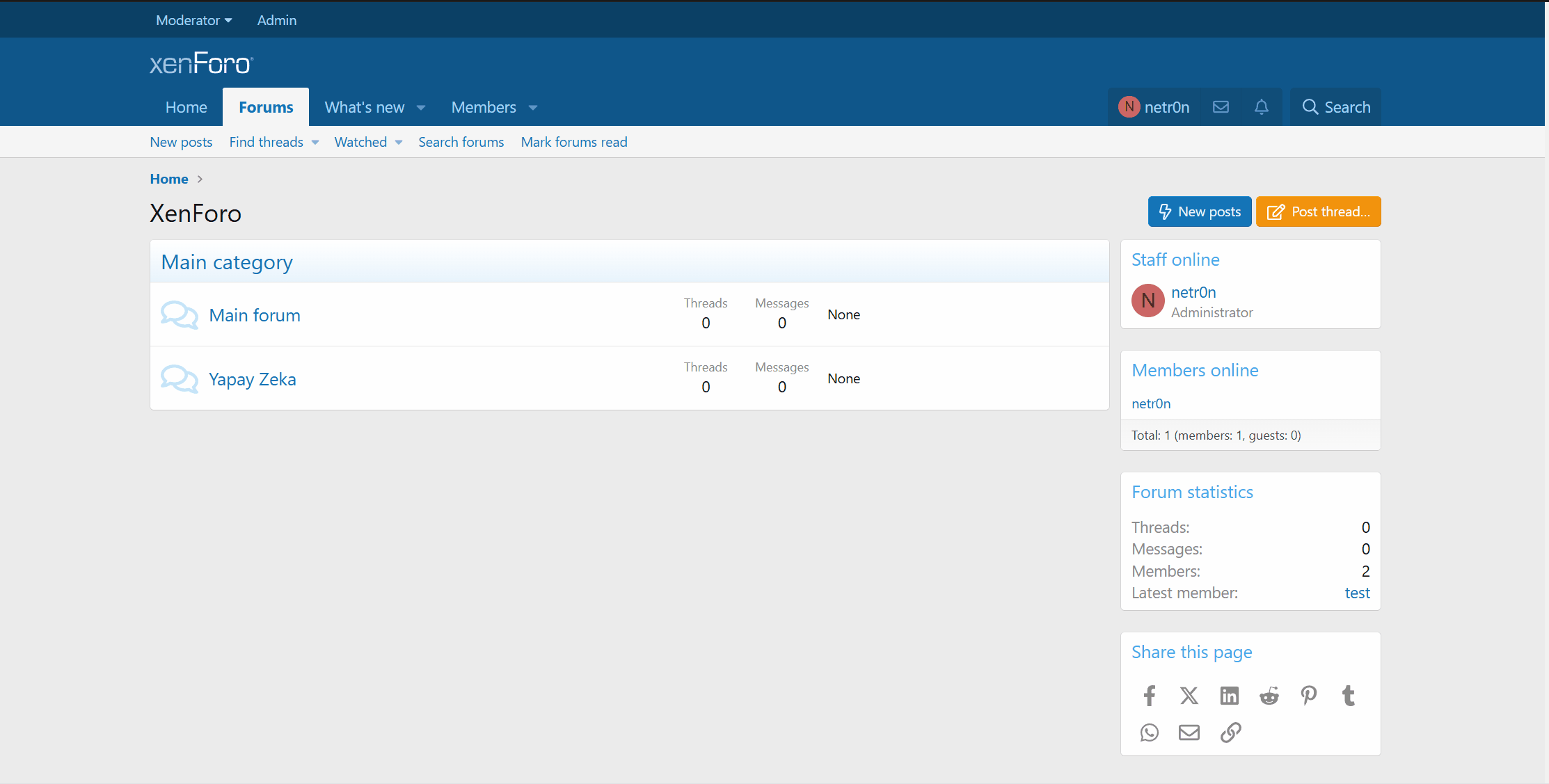Click netr0n name in Staff online

(x=1193, y=292)
